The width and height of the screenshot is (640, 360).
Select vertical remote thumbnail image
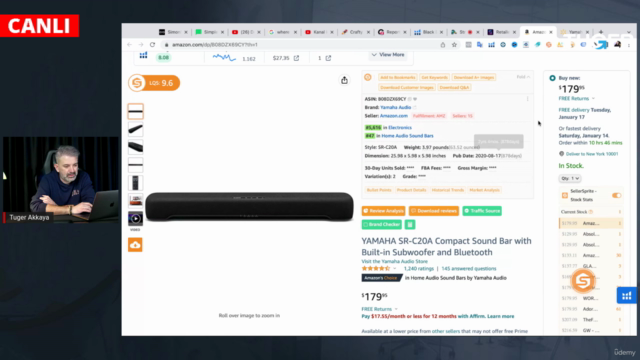(x=136, y=183)
